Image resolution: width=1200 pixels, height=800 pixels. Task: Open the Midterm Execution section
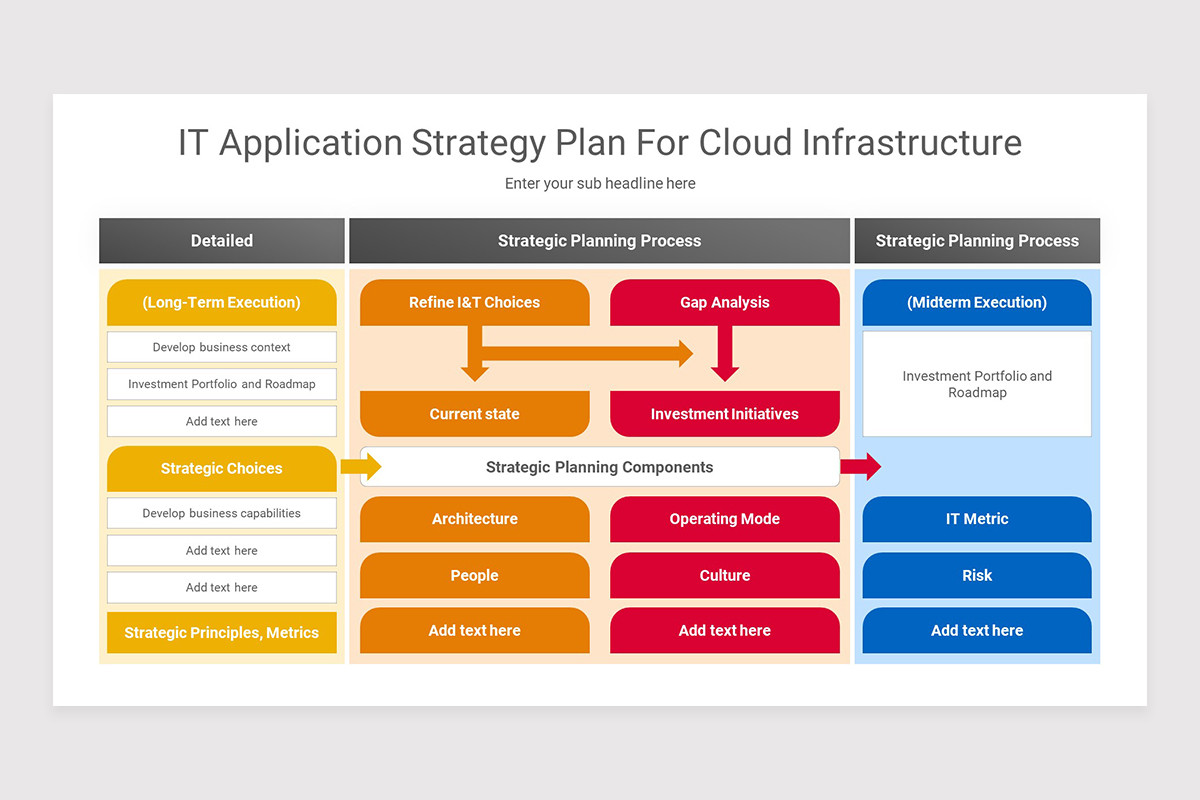tap(976, 302)
